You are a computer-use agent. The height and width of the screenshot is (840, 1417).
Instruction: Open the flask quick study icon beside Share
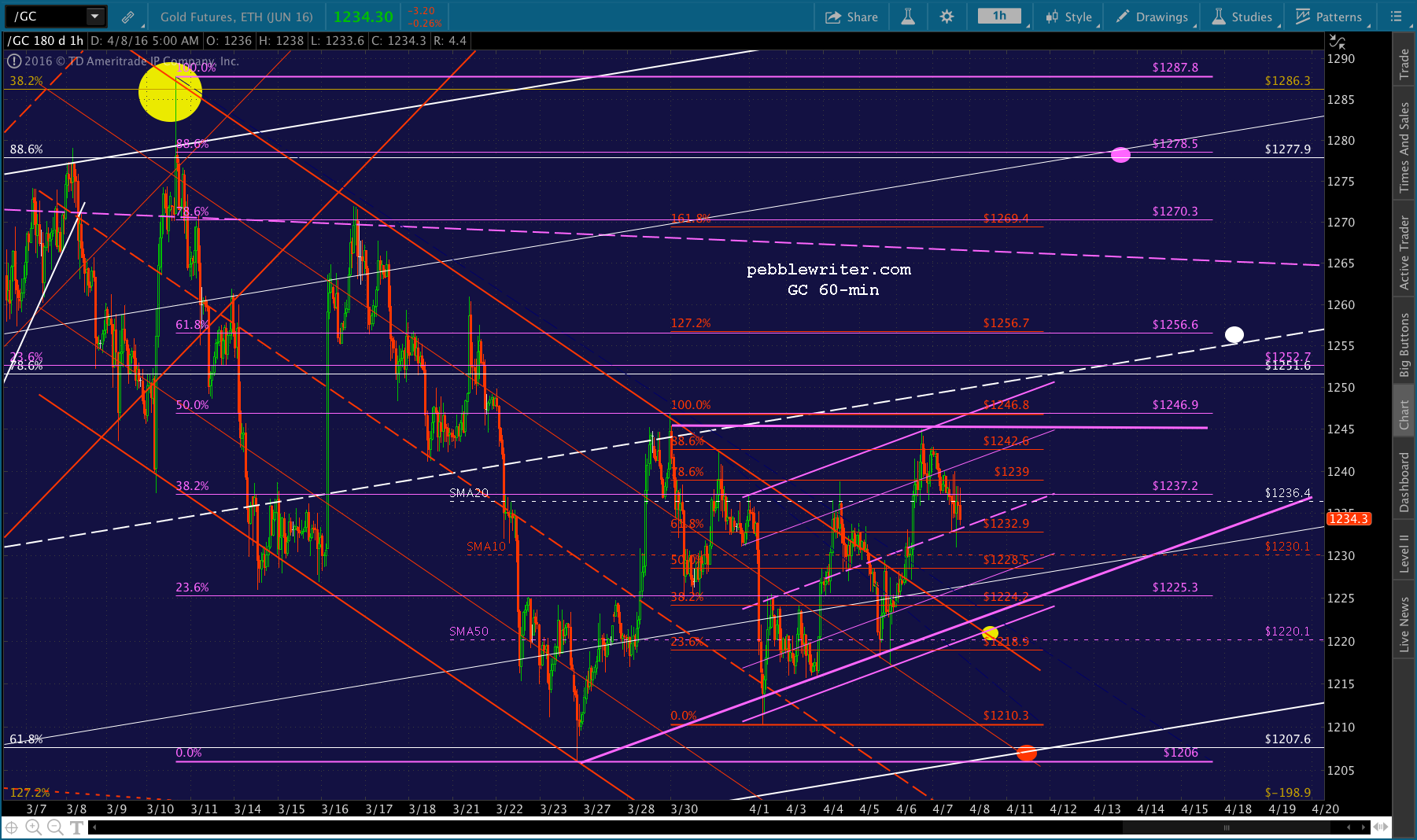point(908,17)
